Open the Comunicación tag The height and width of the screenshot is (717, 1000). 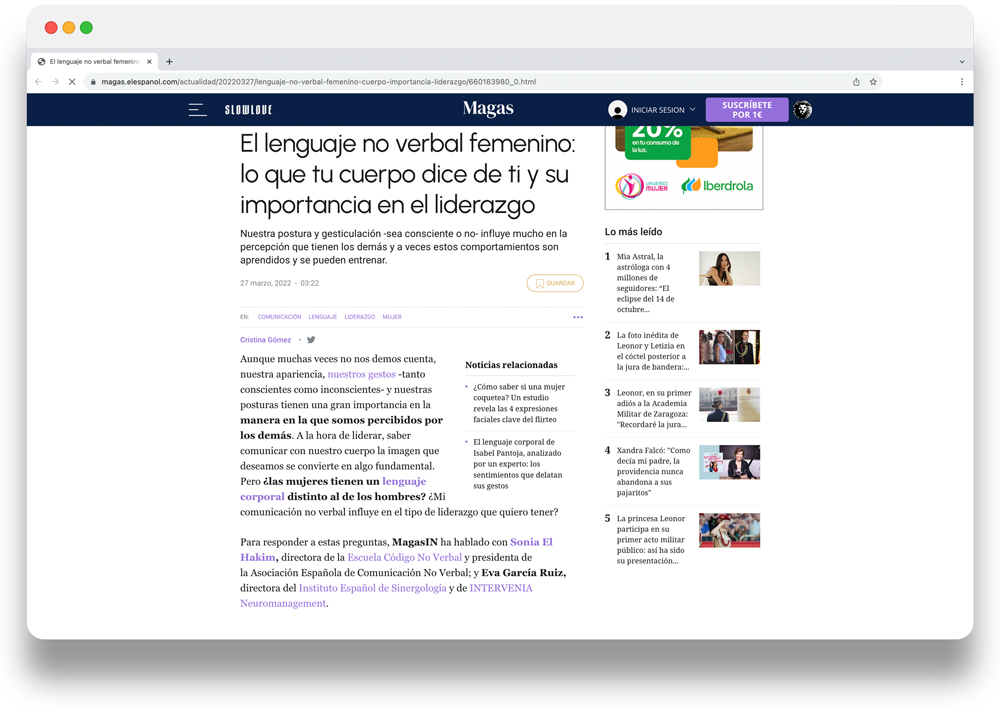(x=279, y=317)
